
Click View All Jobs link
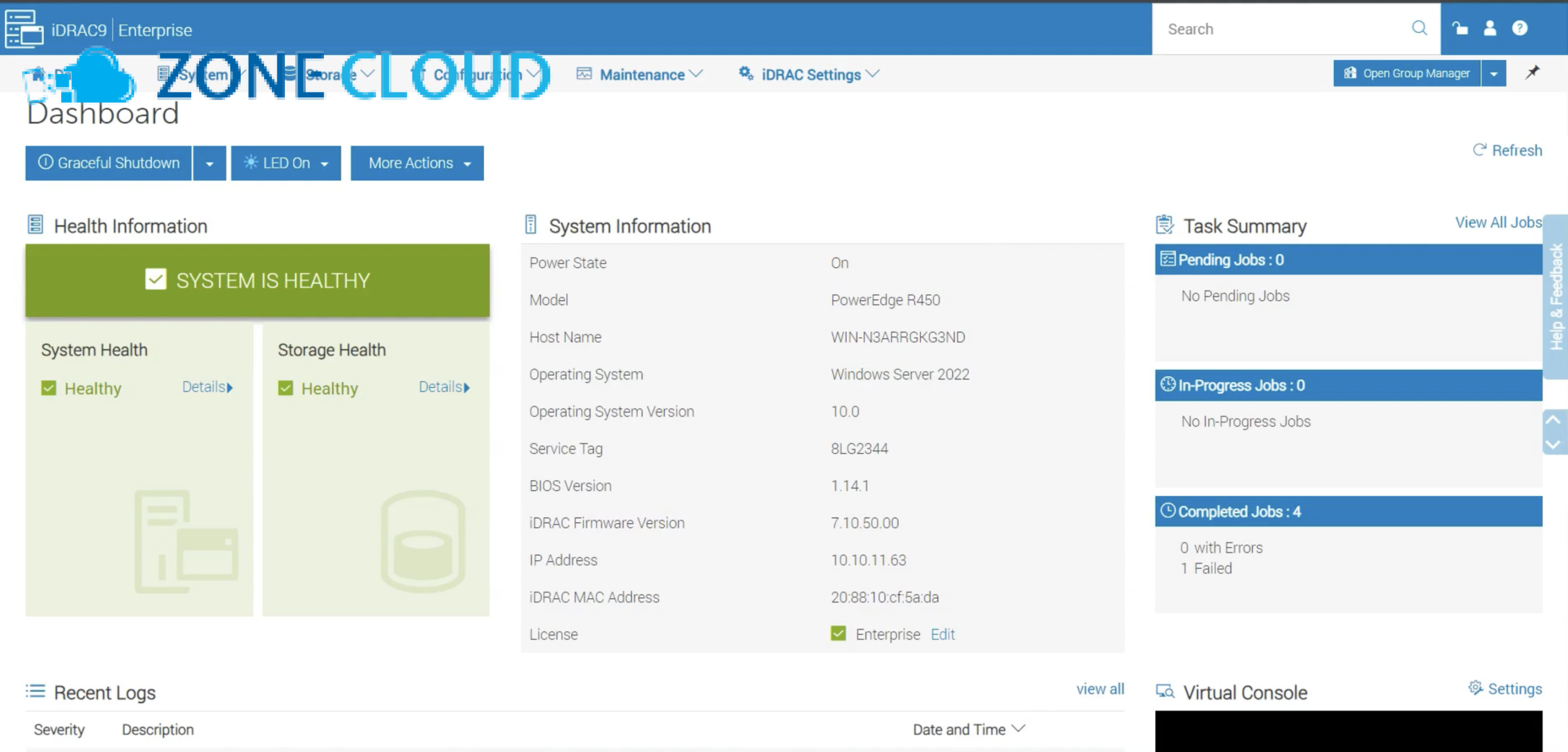point(1498,222)
